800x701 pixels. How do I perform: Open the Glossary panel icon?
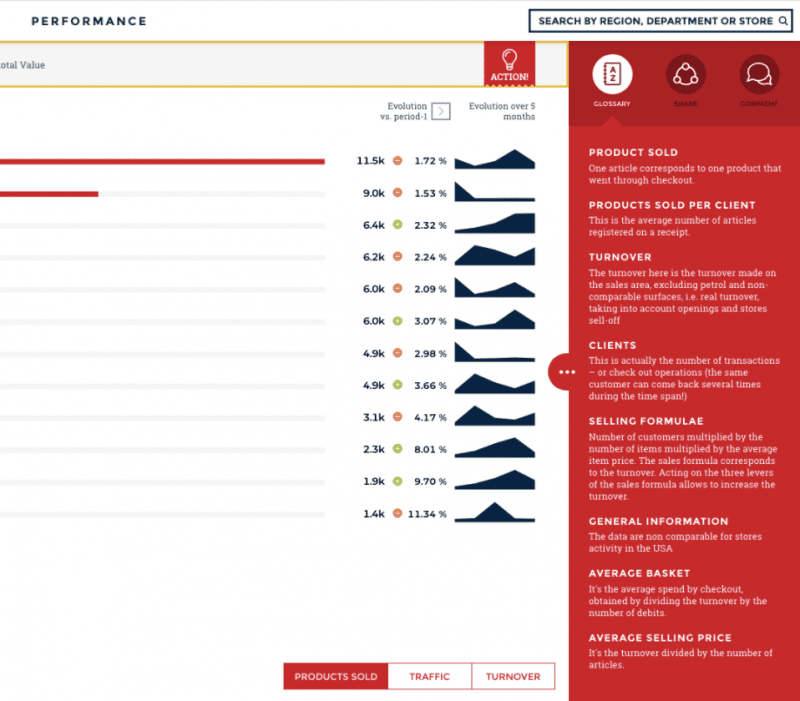coord(611,74)
